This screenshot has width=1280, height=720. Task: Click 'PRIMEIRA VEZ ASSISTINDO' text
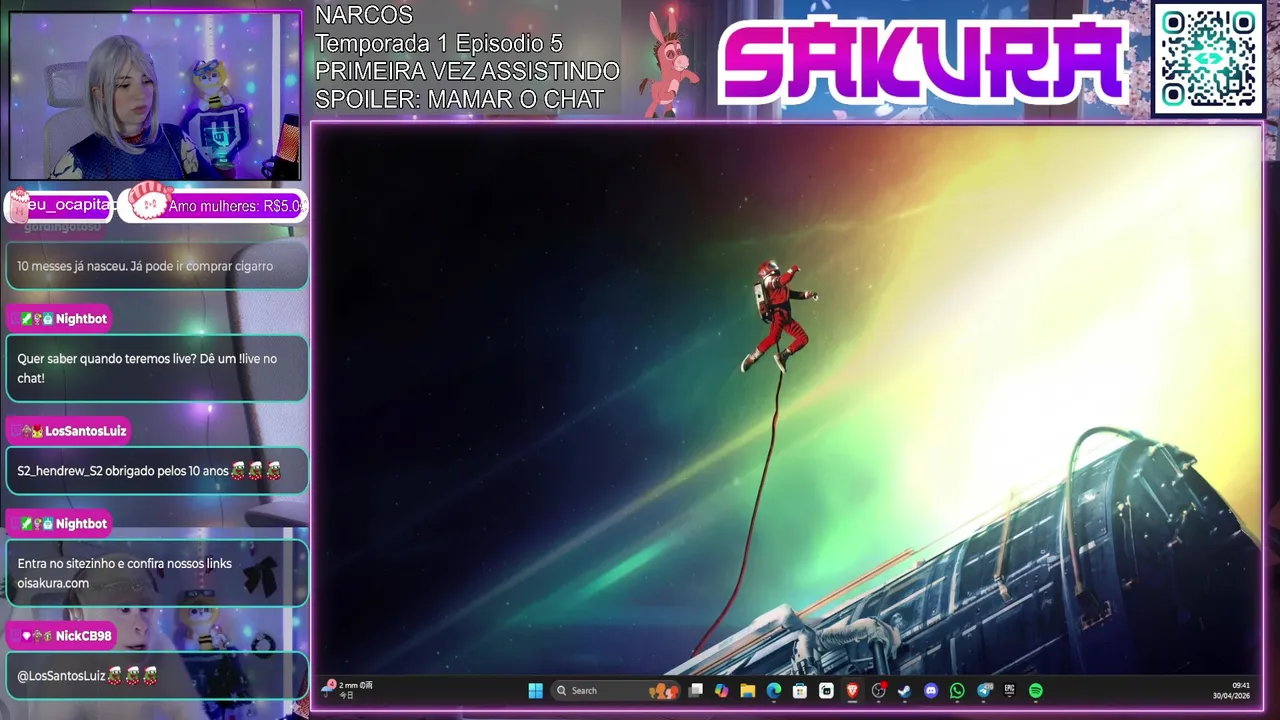(x=467, y=71)
